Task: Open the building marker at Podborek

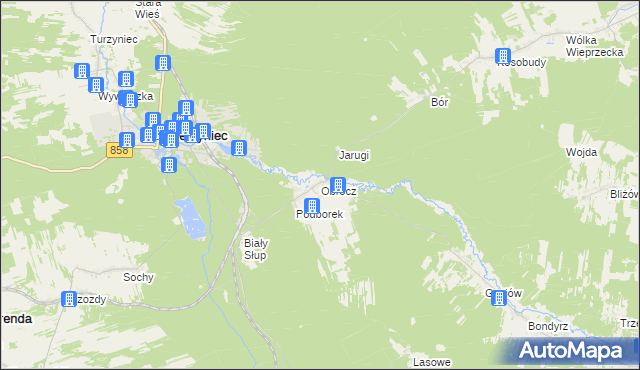Action: tap(312, 206)
